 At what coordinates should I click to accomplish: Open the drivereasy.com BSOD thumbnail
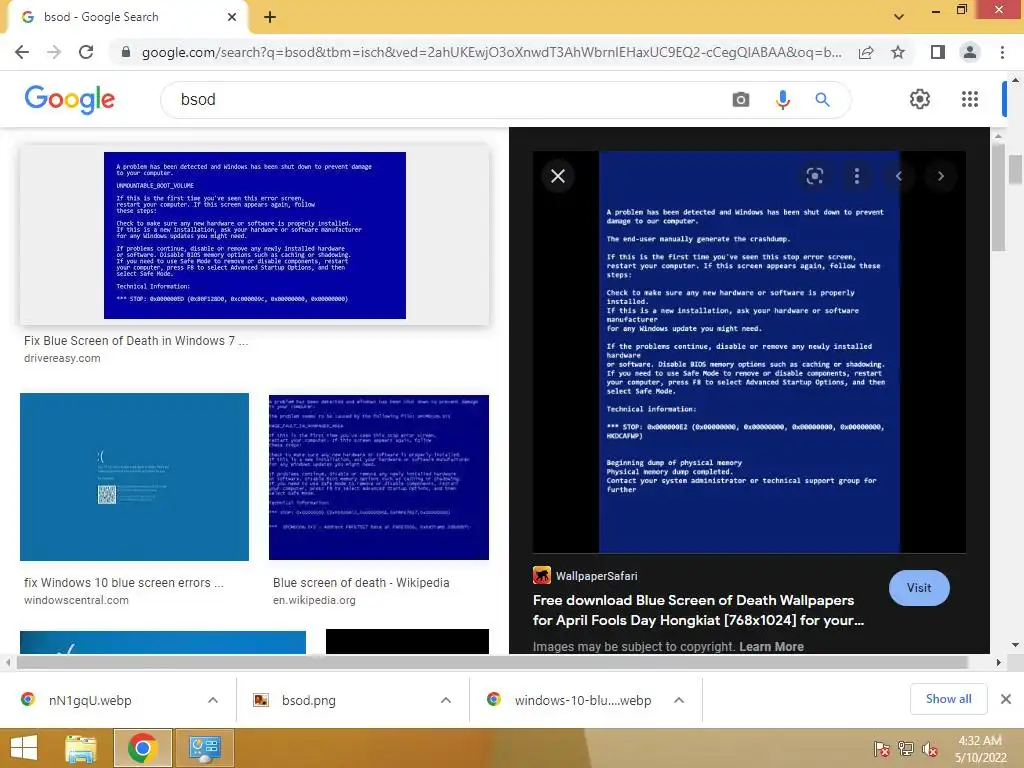click(255, 235)
